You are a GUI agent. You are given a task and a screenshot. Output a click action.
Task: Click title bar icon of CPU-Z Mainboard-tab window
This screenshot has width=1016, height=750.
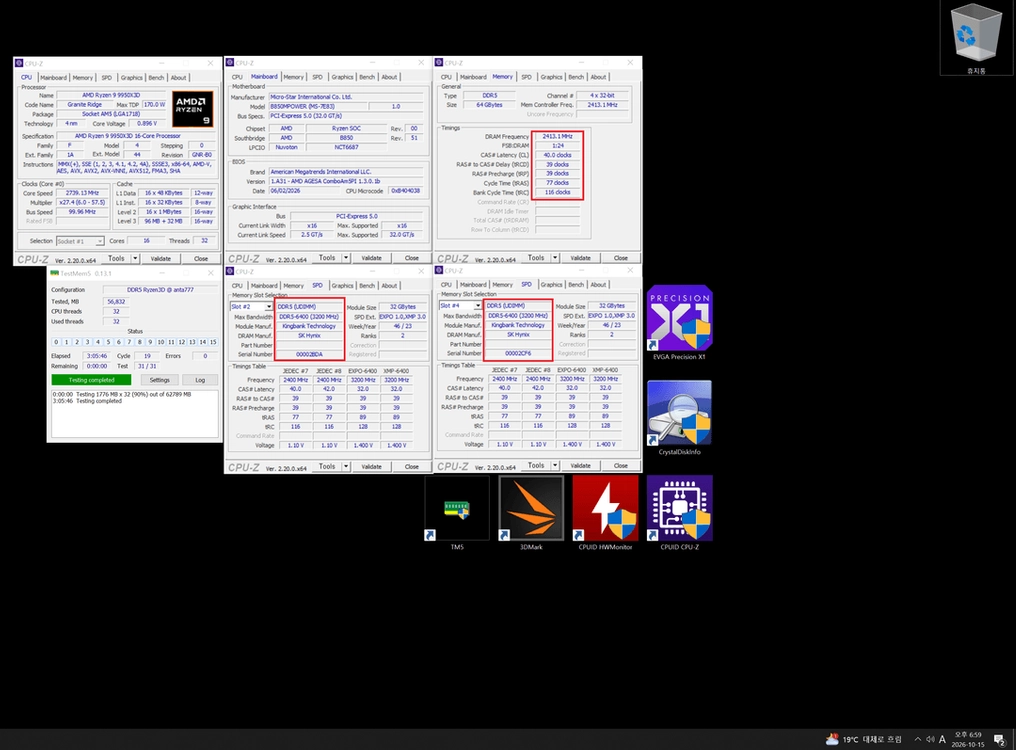(229, 62)
